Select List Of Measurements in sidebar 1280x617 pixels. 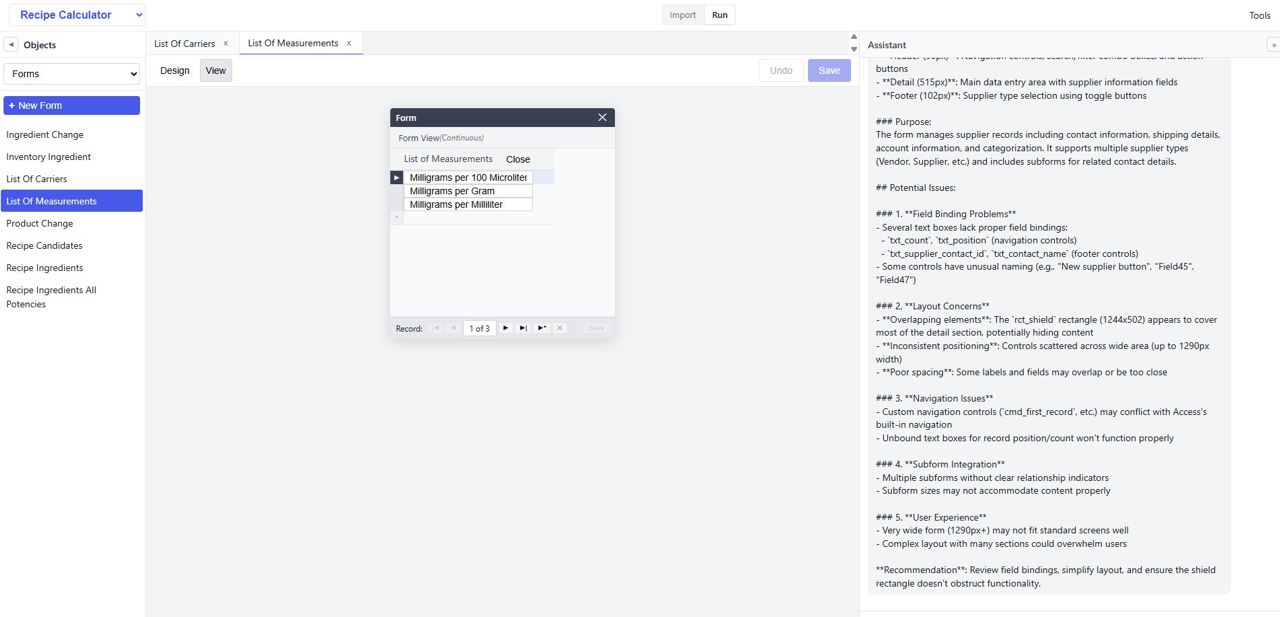pyautogui.click(x=72, y=201)
